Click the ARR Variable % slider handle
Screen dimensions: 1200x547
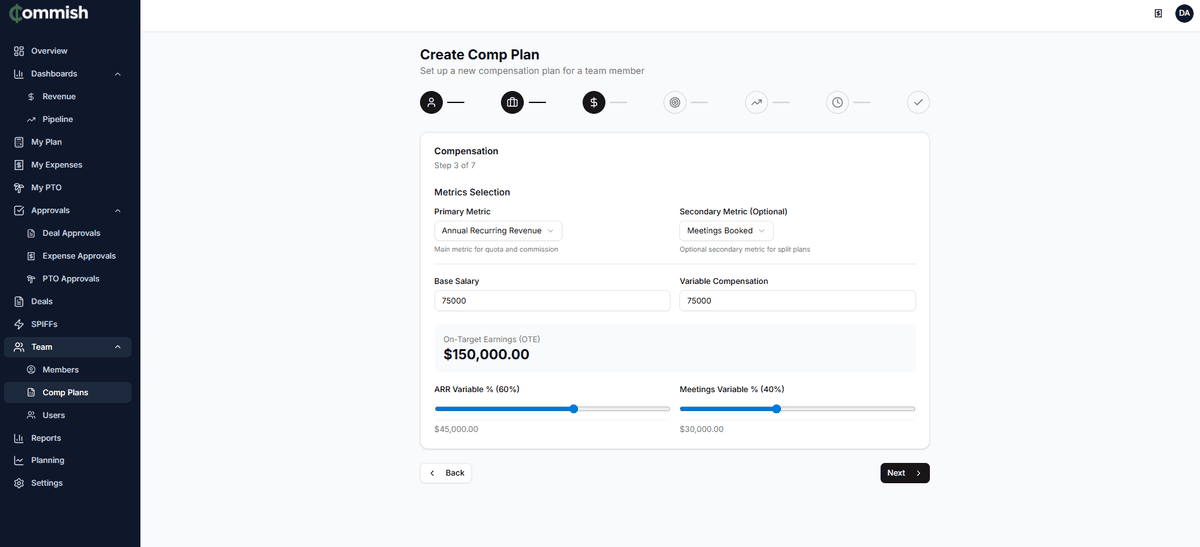pos(574,408)
